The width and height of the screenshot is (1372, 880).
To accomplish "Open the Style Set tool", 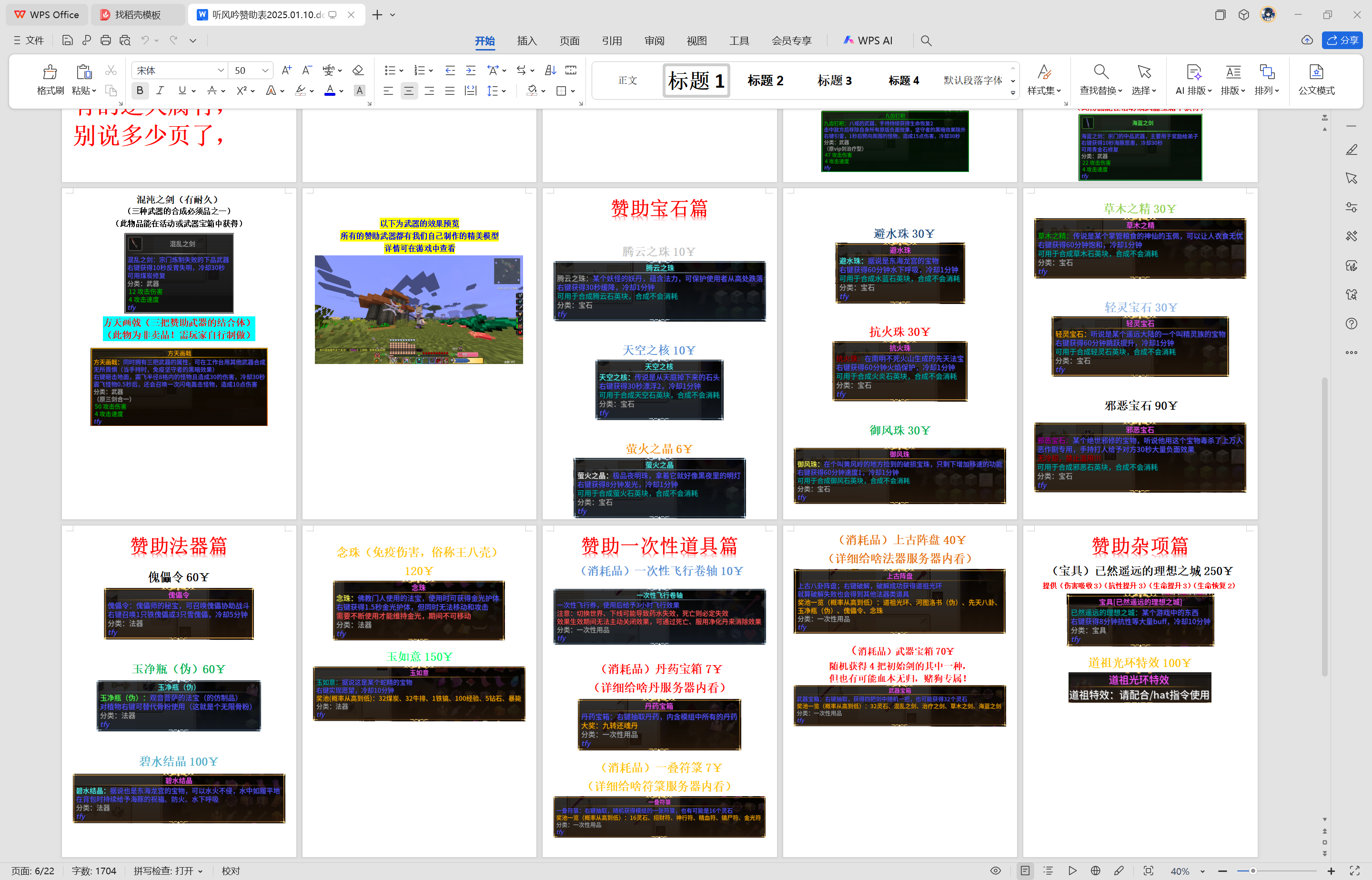I will pos(1044,72).
